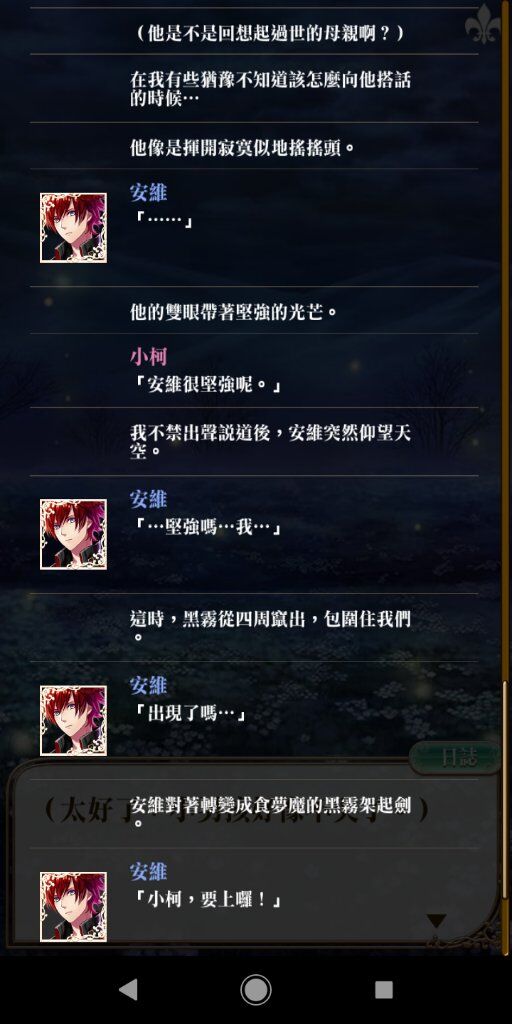The height and width of the screenshot is (1024, 512).
Task: Click the line 我不禁出聲說道後
Action: coord(270,440)
